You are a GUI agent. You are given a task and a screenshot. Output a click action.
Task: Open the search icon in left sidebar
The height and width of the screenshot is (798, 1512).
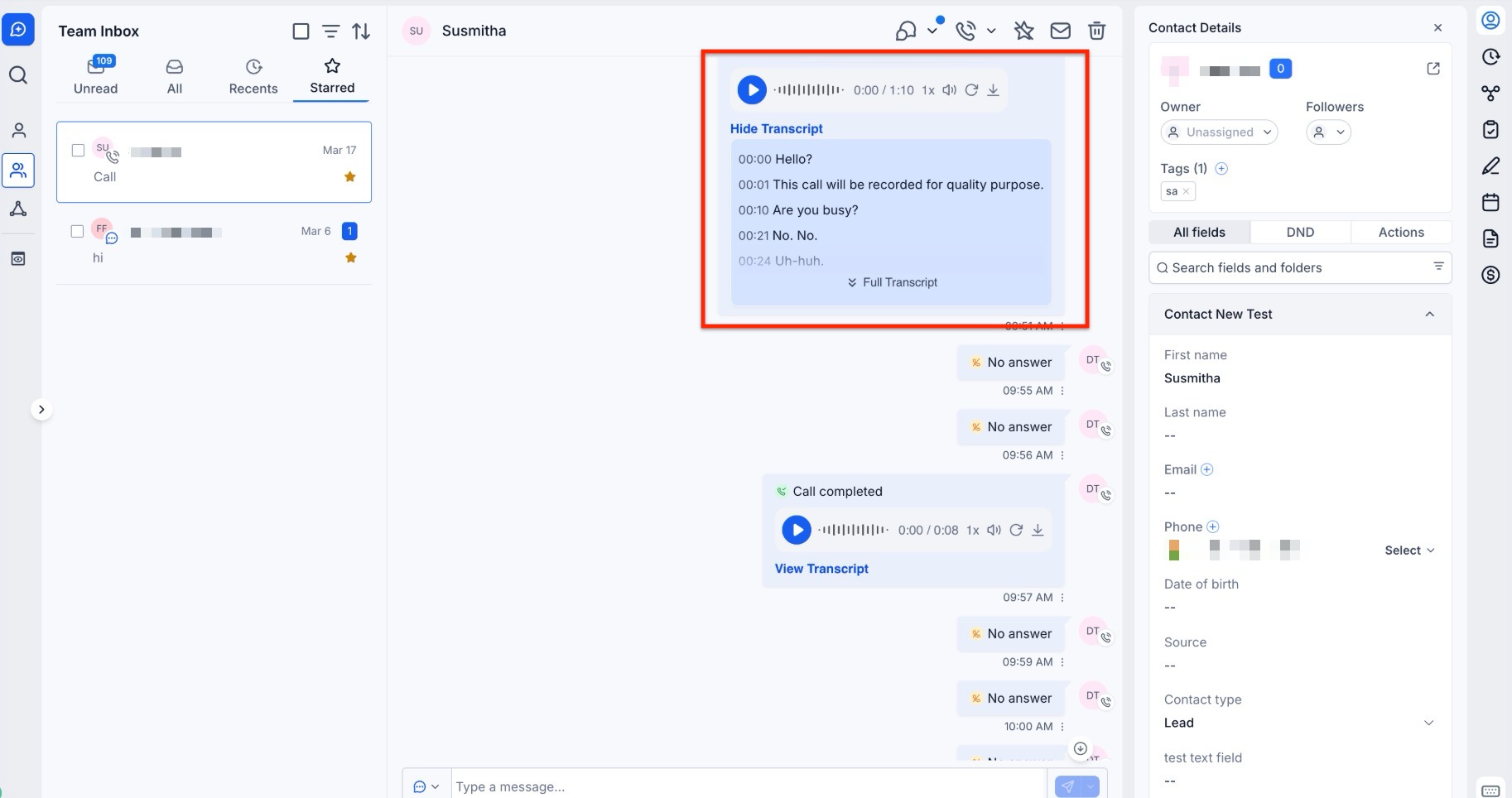click(18, 75)
